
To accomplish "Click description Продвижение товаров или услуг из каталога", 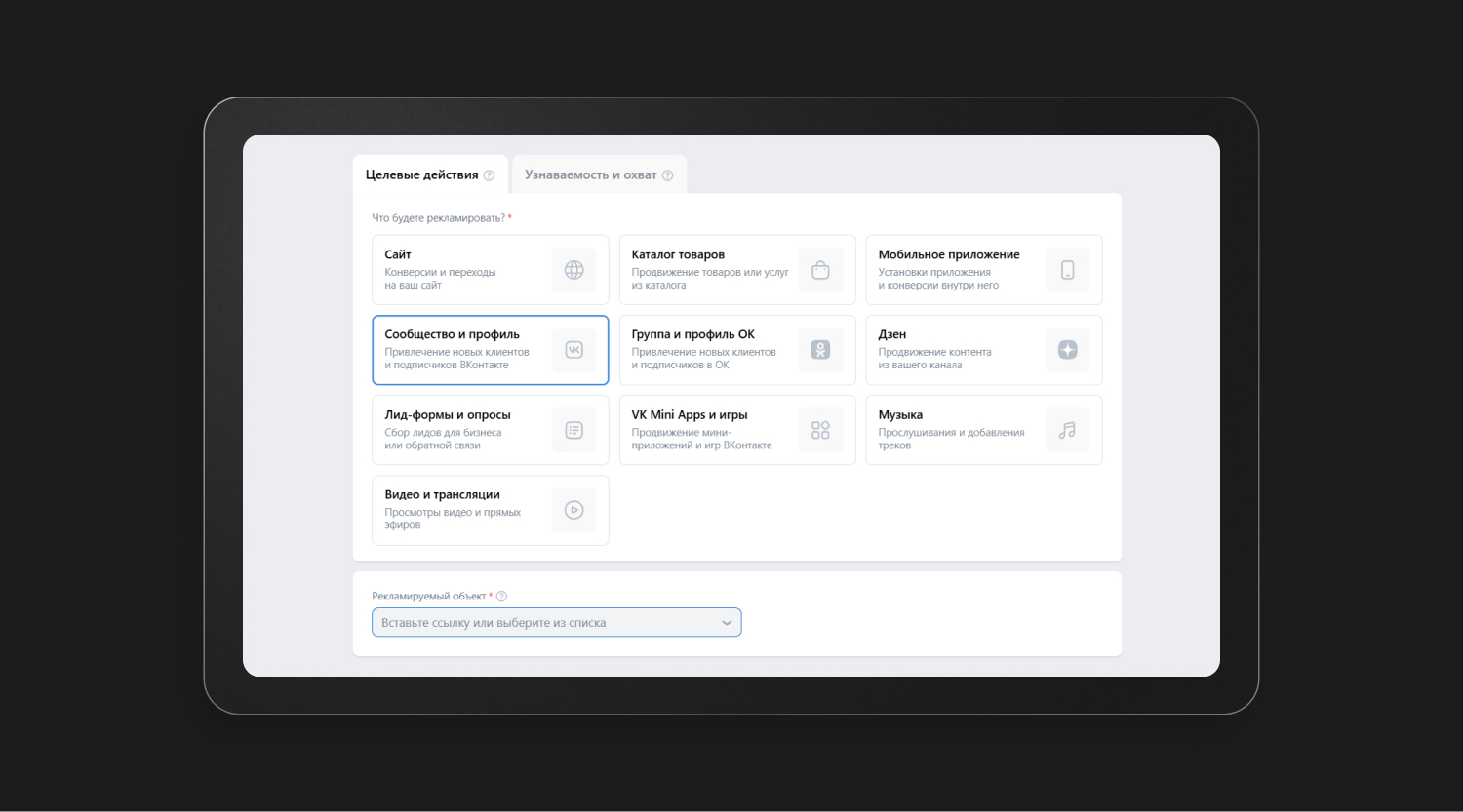I will [710, 279].
